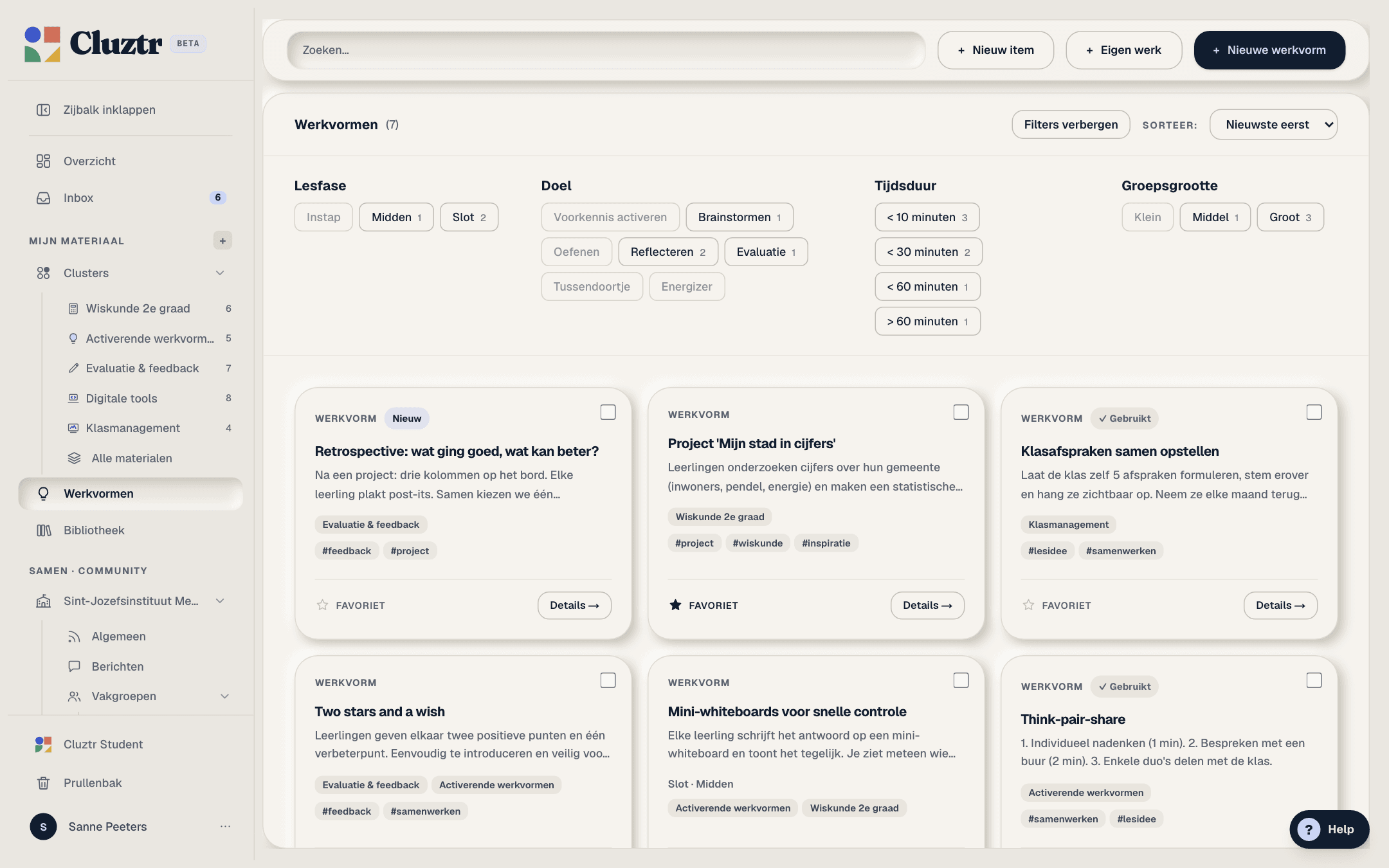Open Overzicht via its grid icon
This screenshot has width=1389, height=868.
tap(43, 161)
